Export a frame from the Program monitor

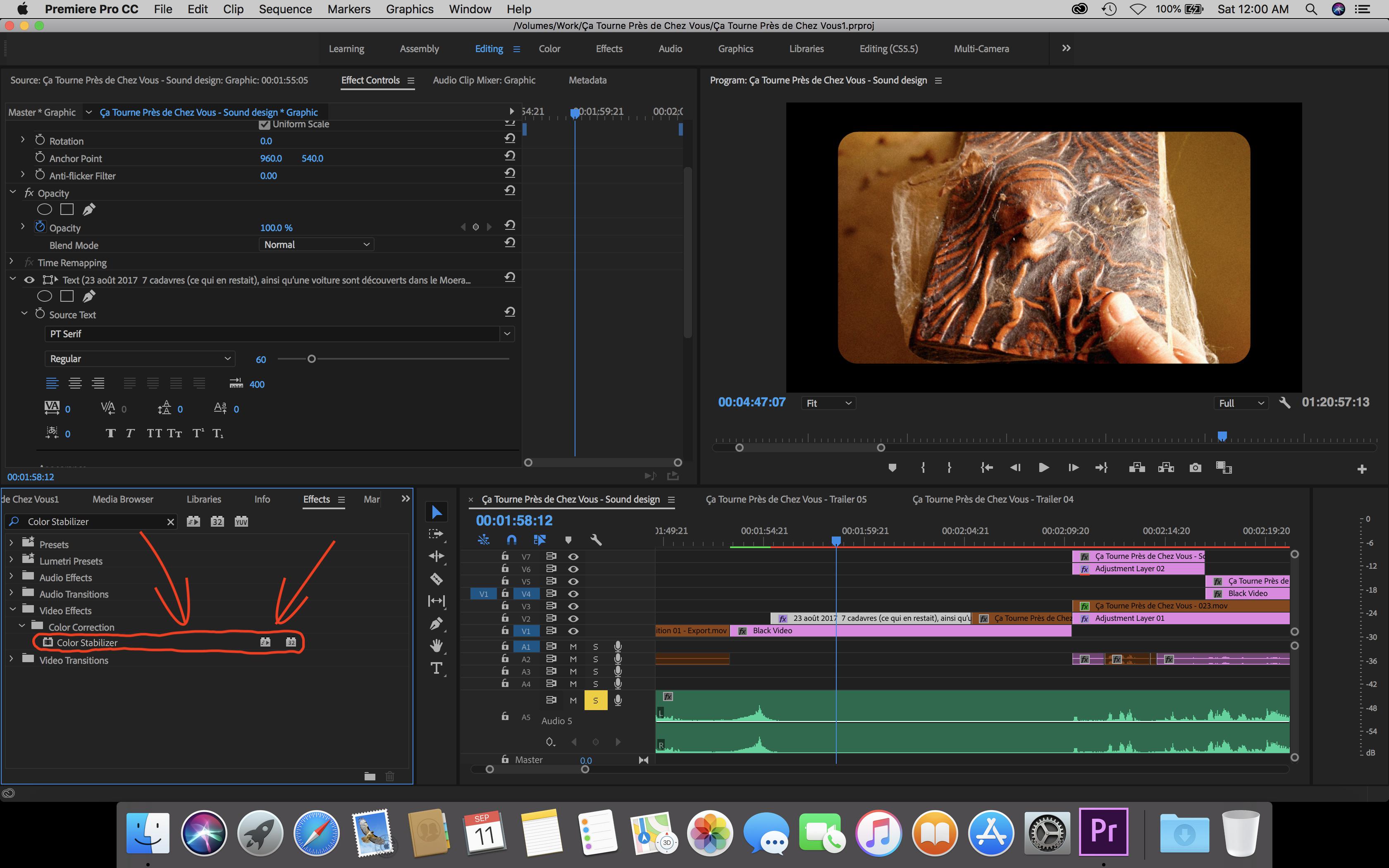(1196, 467)
